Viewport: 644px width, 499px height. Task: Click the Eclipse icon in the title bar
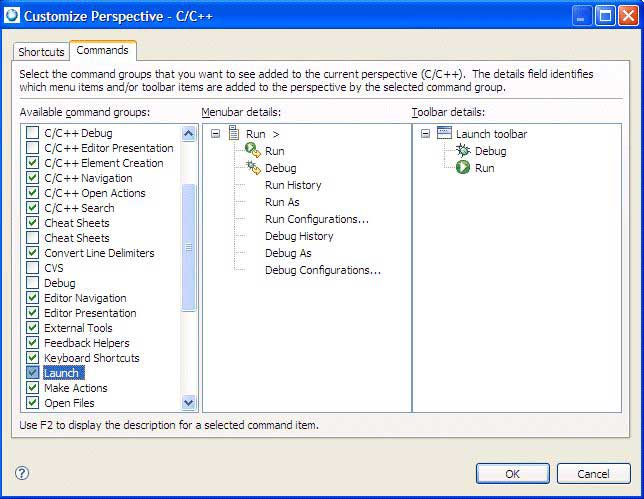(13, 15)
